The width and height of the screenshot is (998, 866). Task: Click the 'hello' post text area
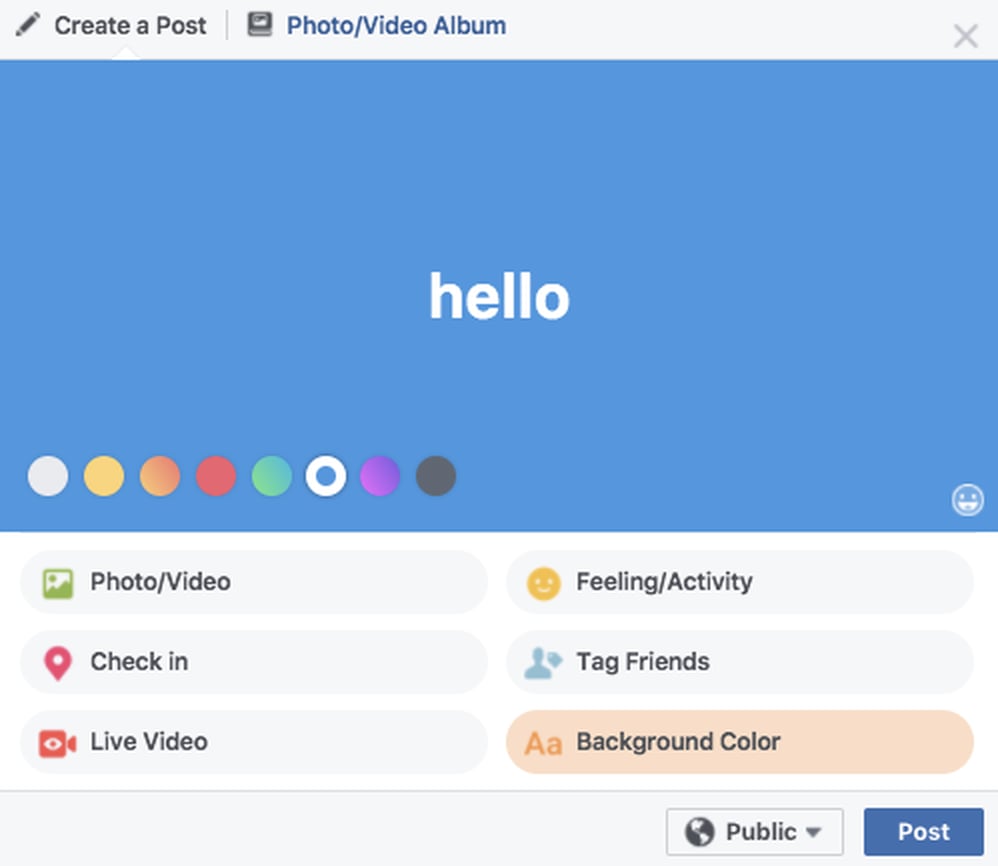(x=499, y=296)
